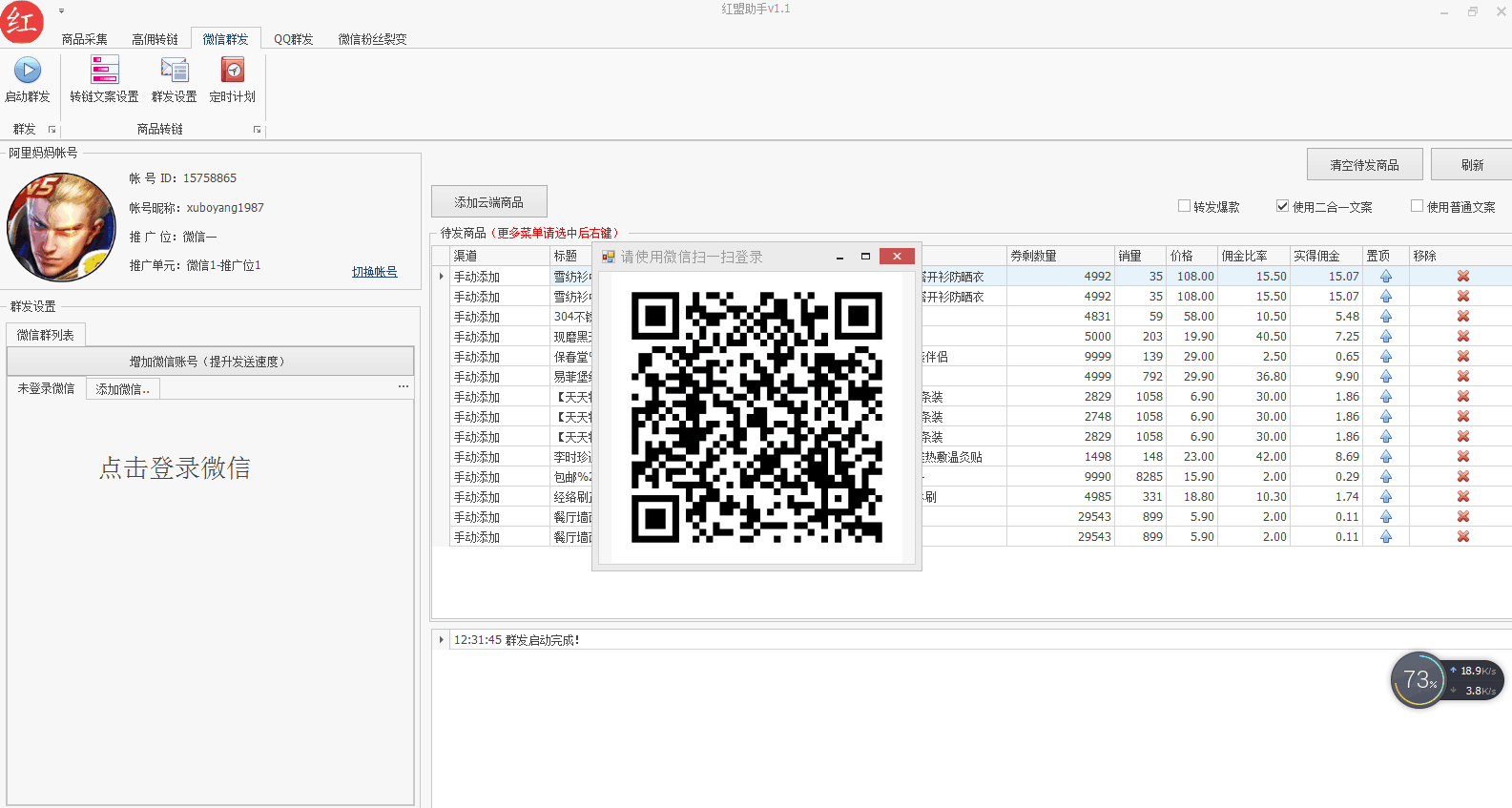This screenshot has height=808, width=1512.
Task: Enable the 转发爆款 checkbox
Action: point(1184,206)
